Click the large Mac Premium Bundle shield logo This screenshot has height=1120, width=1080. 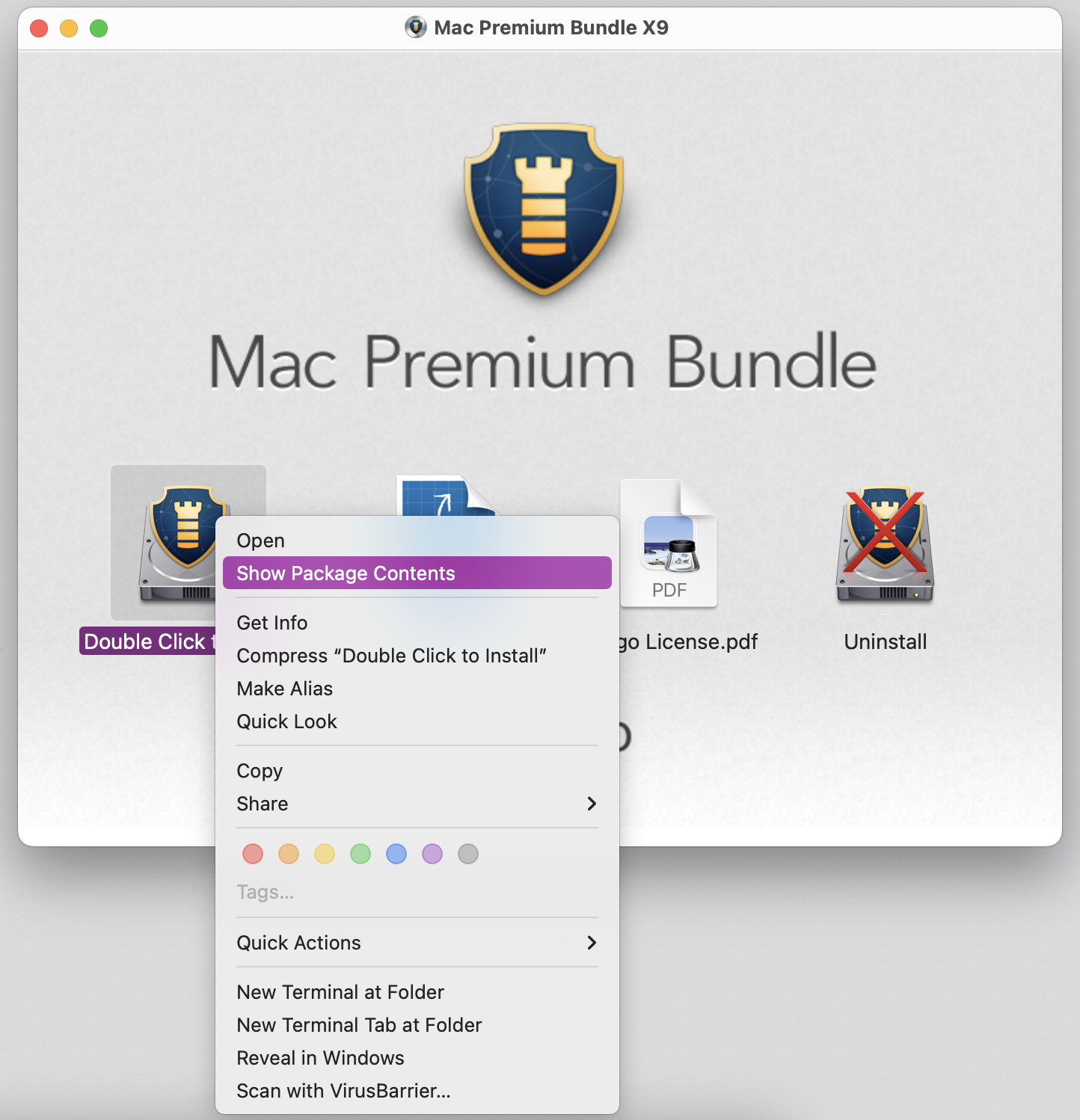[544, 209]
